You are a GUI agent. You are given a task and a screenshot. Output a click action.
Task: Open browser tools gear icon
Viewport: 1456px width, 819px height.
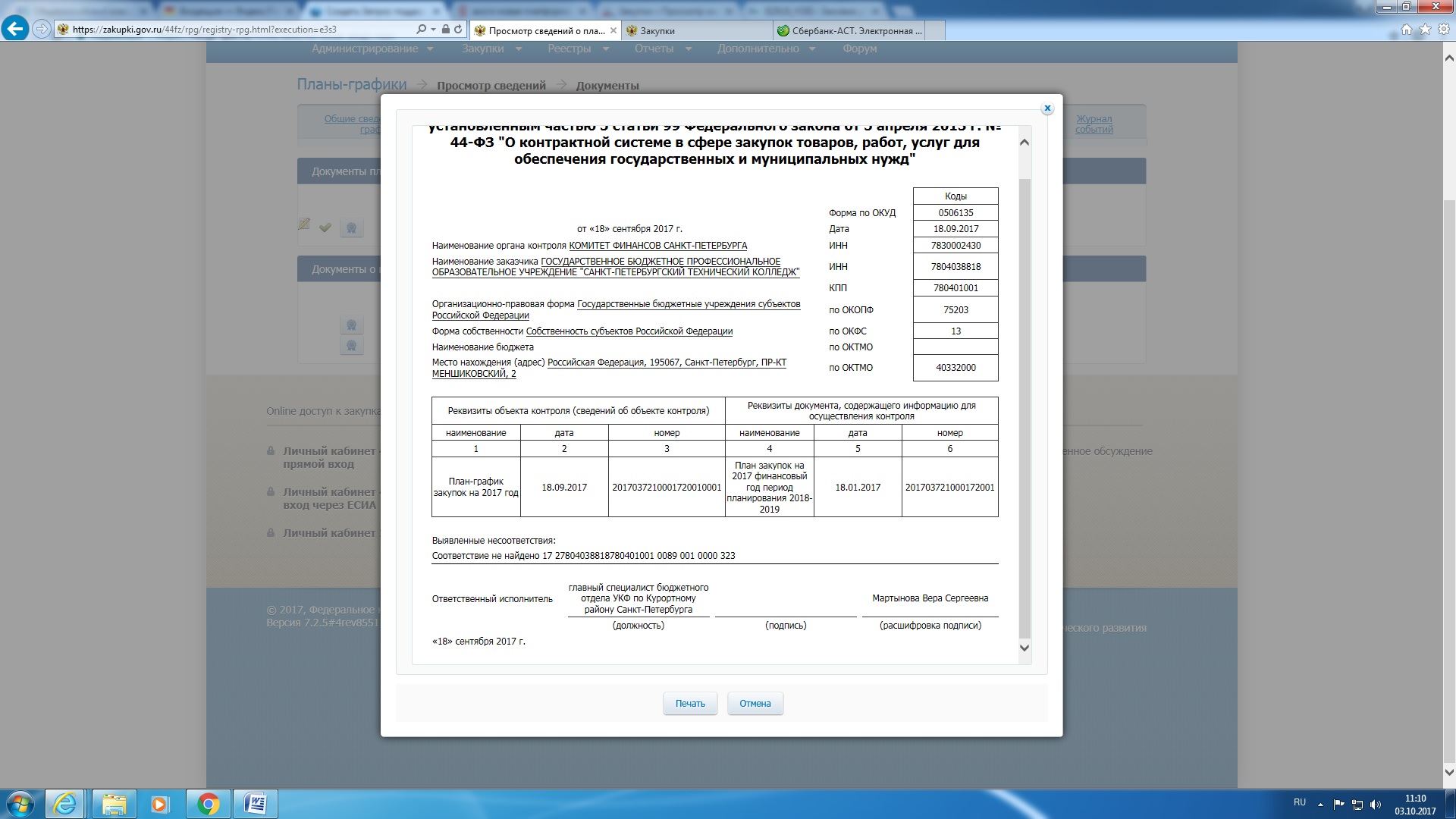pyautogui.click(x=1444, y=30)
